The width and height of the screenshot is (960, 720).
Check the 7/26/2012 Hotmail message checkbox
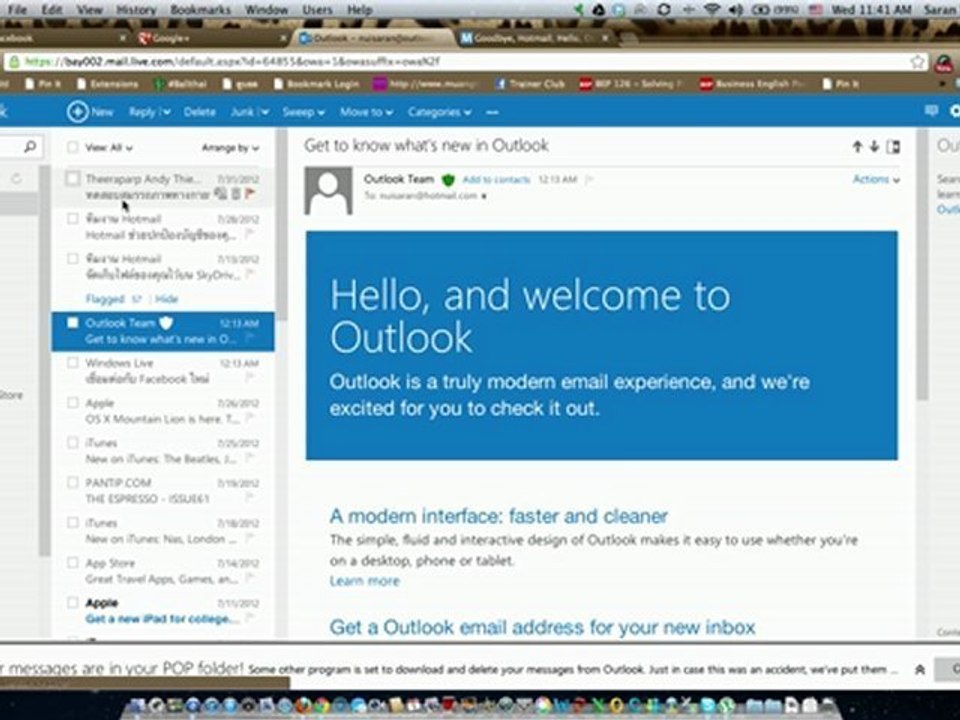(x=72, y=219)
